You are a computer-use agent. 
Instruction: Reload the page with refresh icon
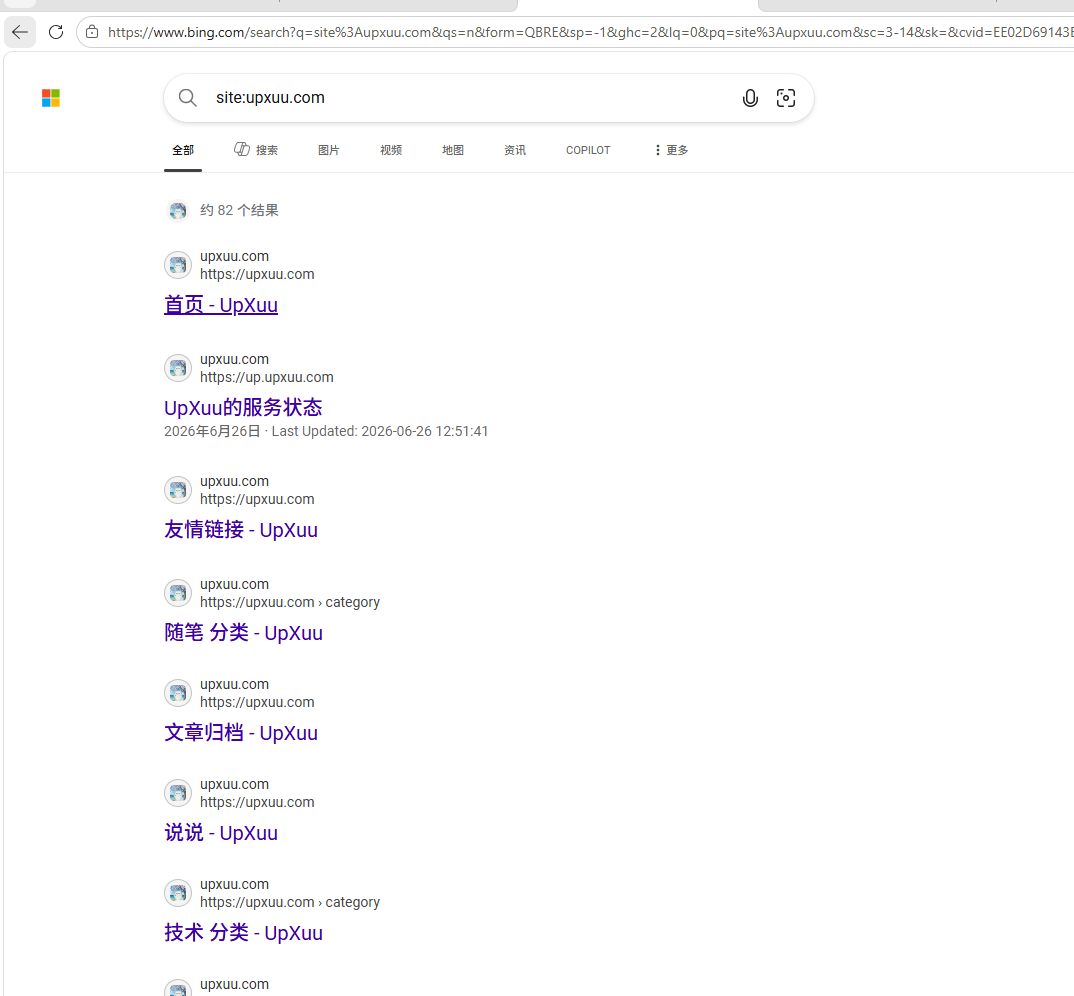click(56, 32)
